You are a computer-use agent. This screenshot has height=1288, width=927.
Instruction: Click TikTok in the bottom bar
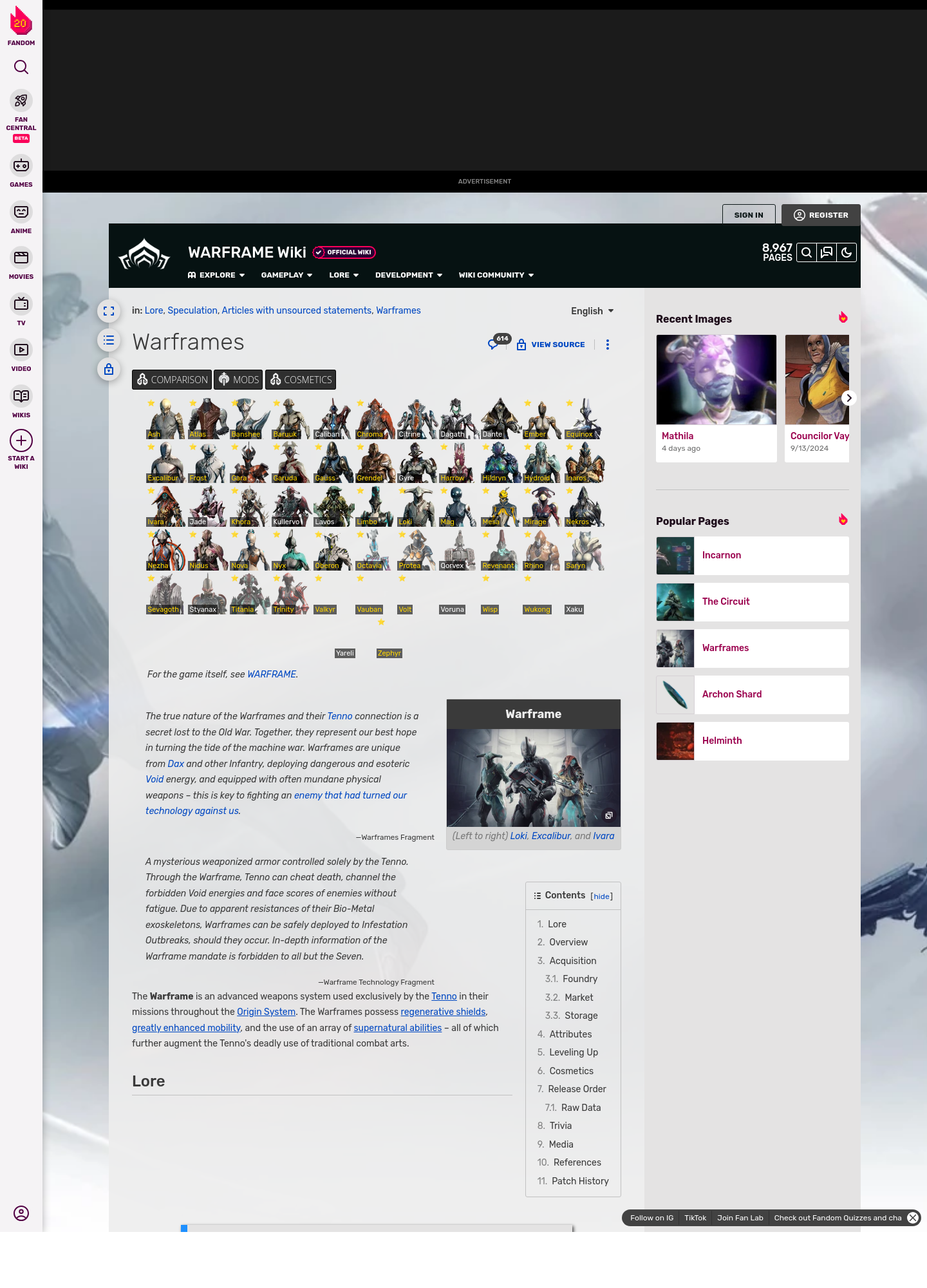[x=695, y=1218]
